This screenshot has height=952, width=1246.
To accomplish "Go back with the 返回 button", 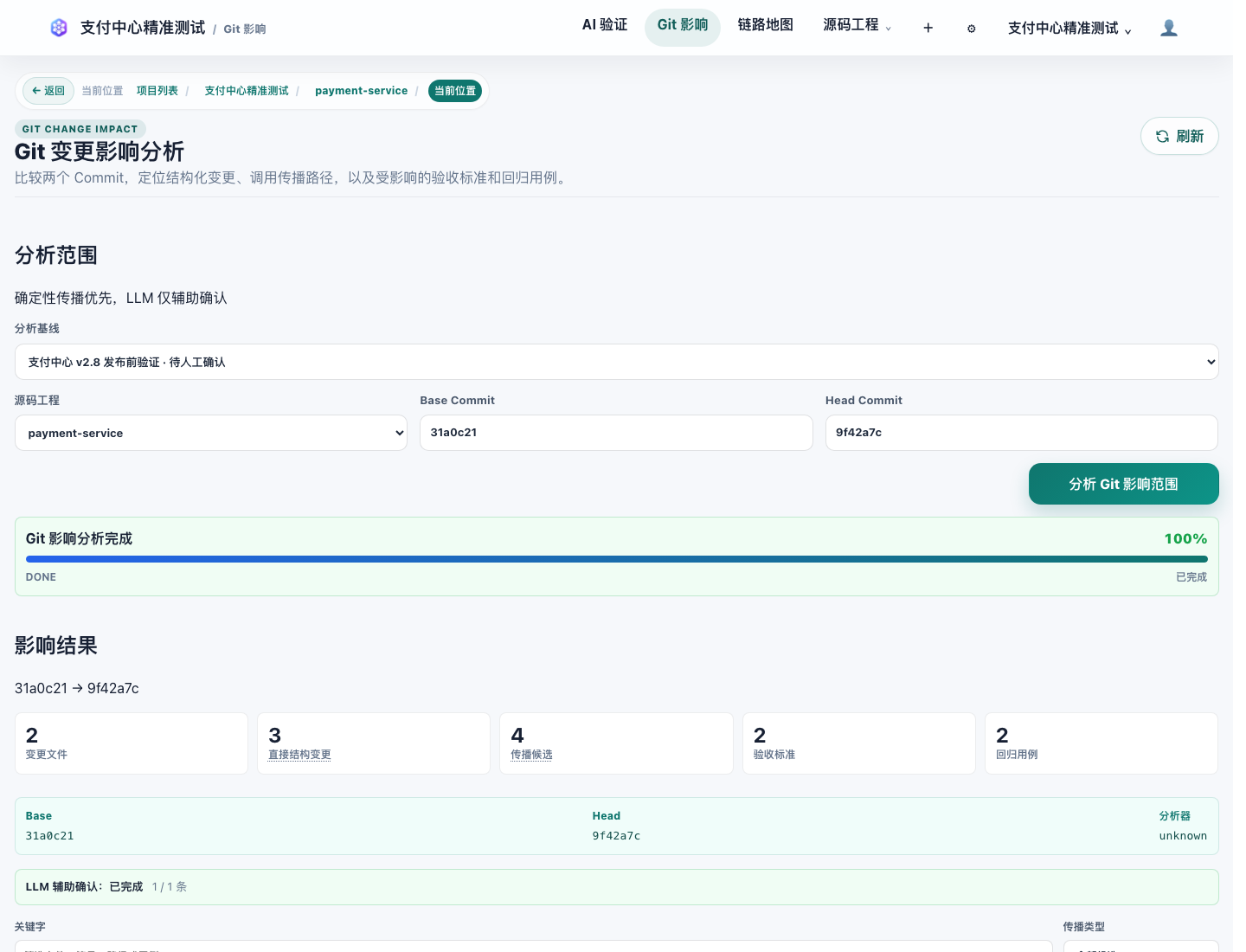I will 48,91.
